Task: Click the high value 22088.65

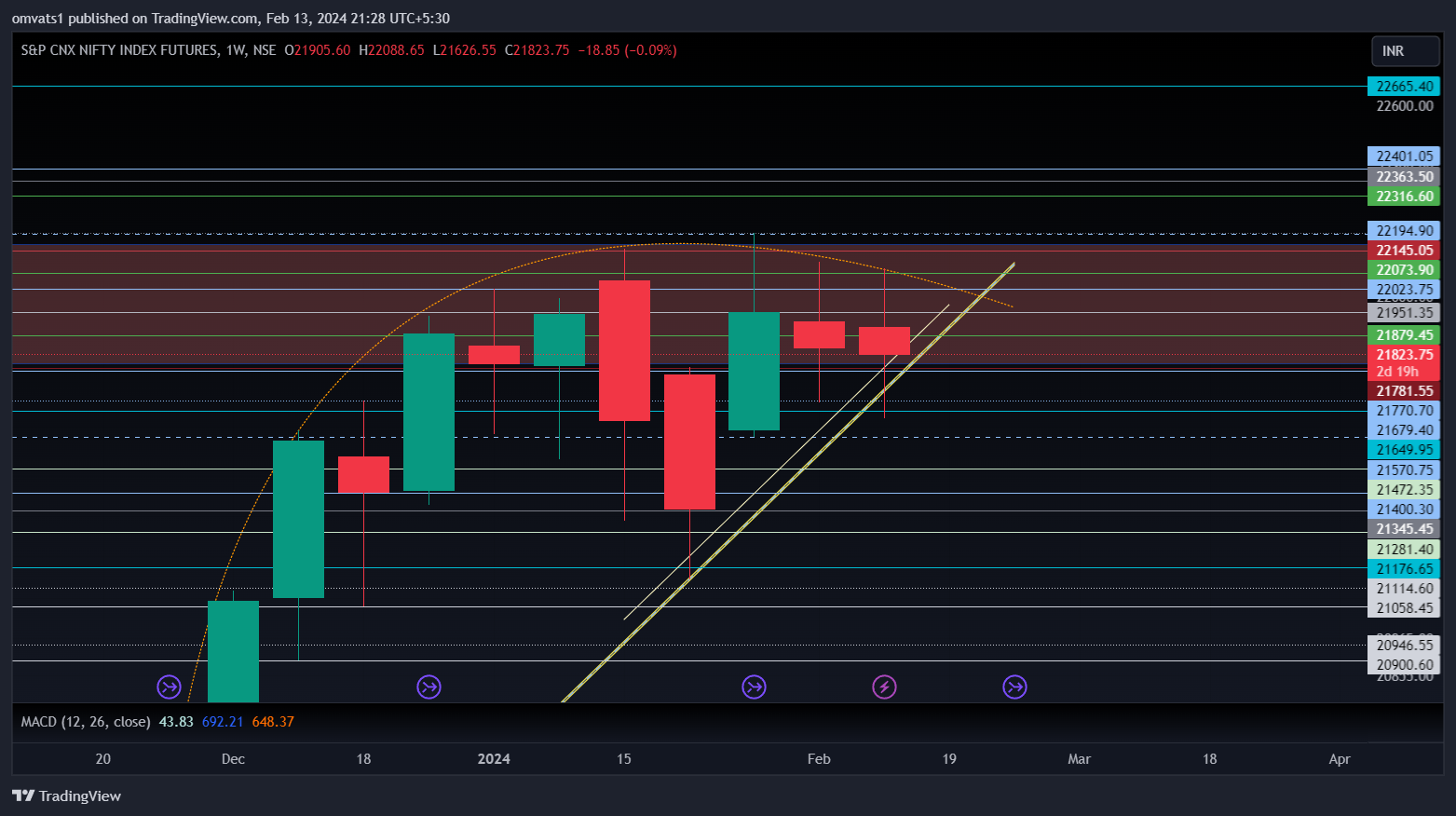Action: [x=396, y=50]
